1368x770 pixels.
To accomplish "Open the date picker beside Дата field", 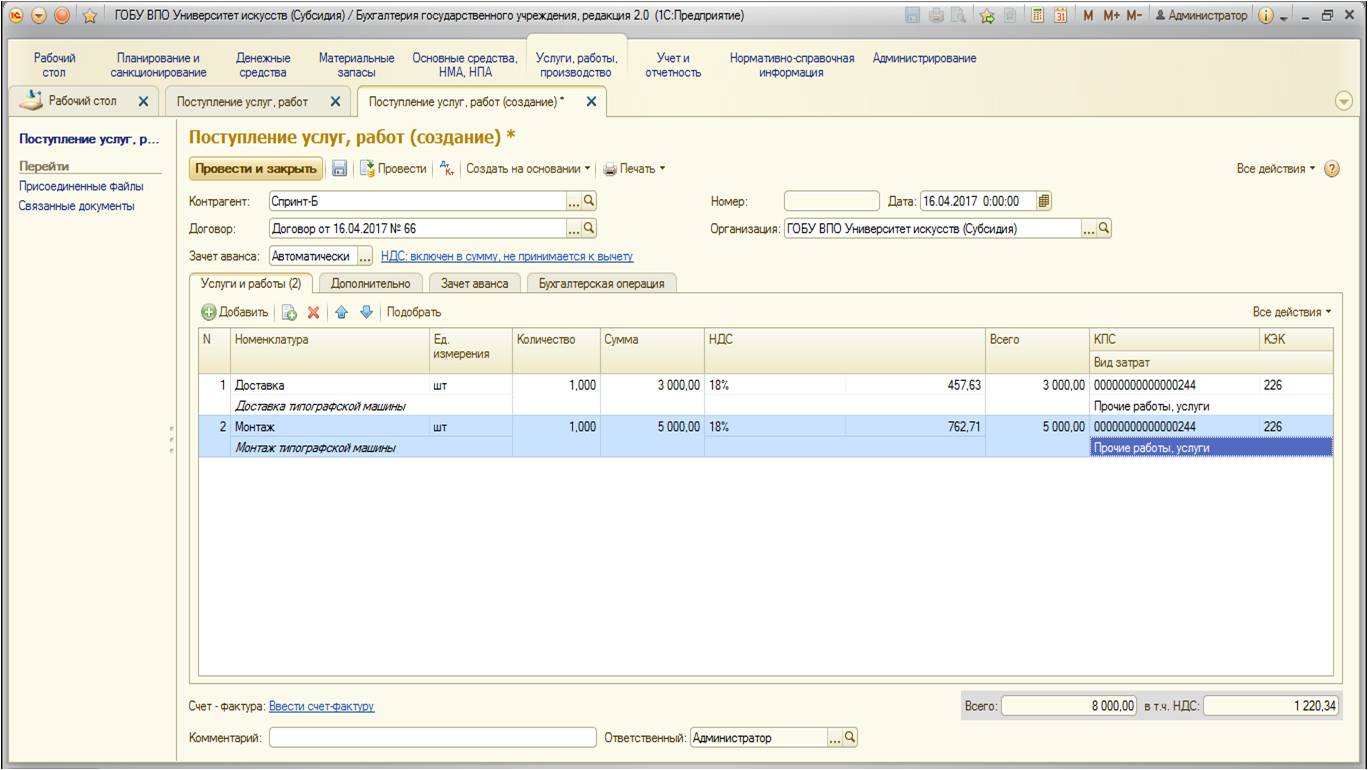I will pos(1044,201).
